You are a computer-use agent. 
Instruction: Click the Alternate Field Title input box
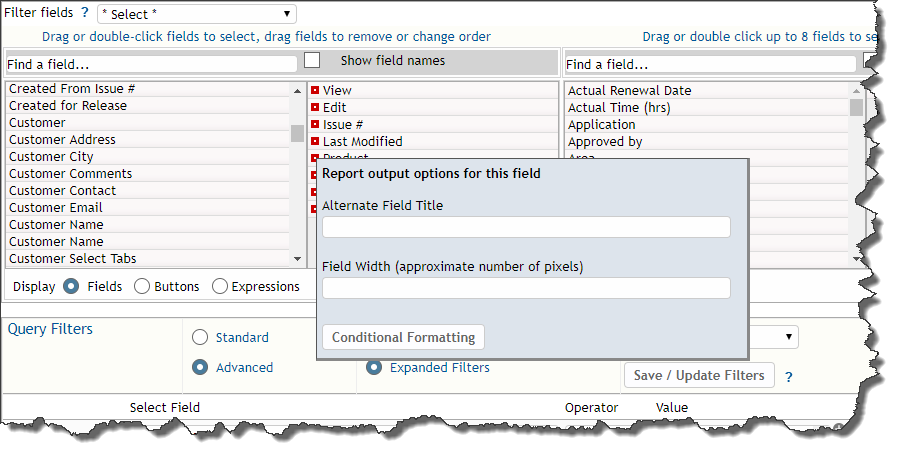526,227
